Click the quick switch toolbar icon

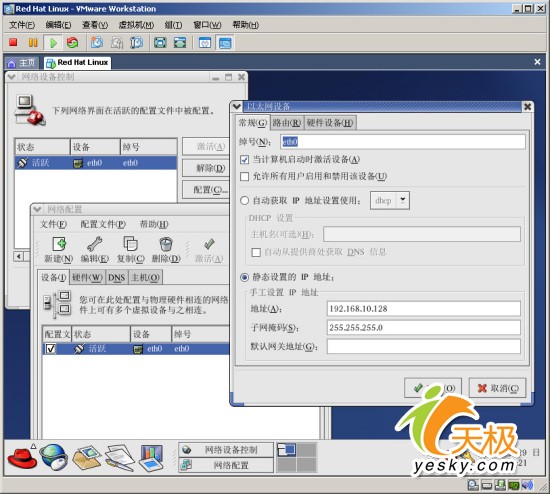pos(180,42)
